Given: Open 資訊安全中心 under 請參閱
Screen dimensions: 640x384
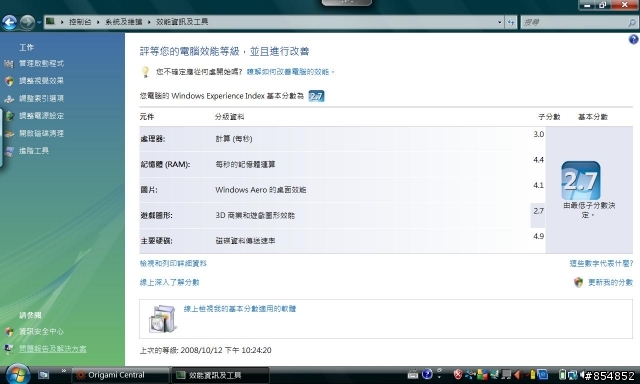Looking at the screenshot, I should 41,331.
